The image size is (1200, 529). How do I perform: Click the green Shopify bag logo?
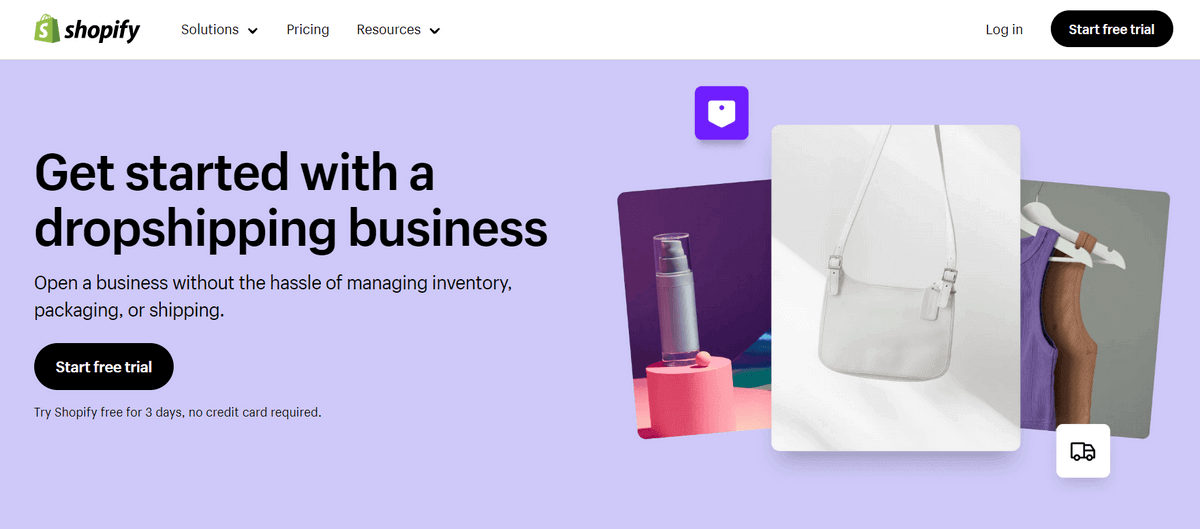click(x=46, y=29)
